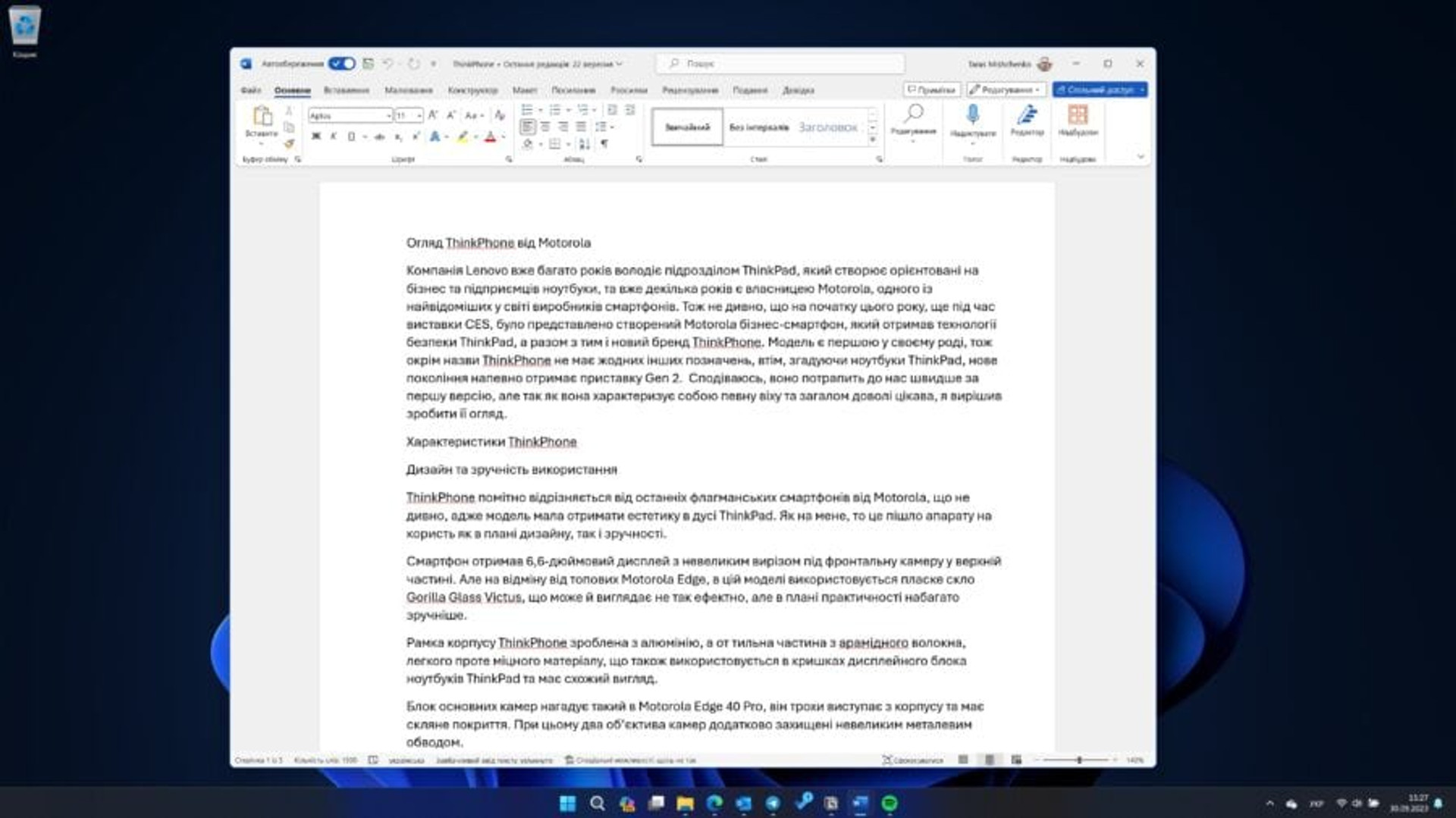Toggle superscript formatting
1456x818 pixels.
click(x=416, y=137)
